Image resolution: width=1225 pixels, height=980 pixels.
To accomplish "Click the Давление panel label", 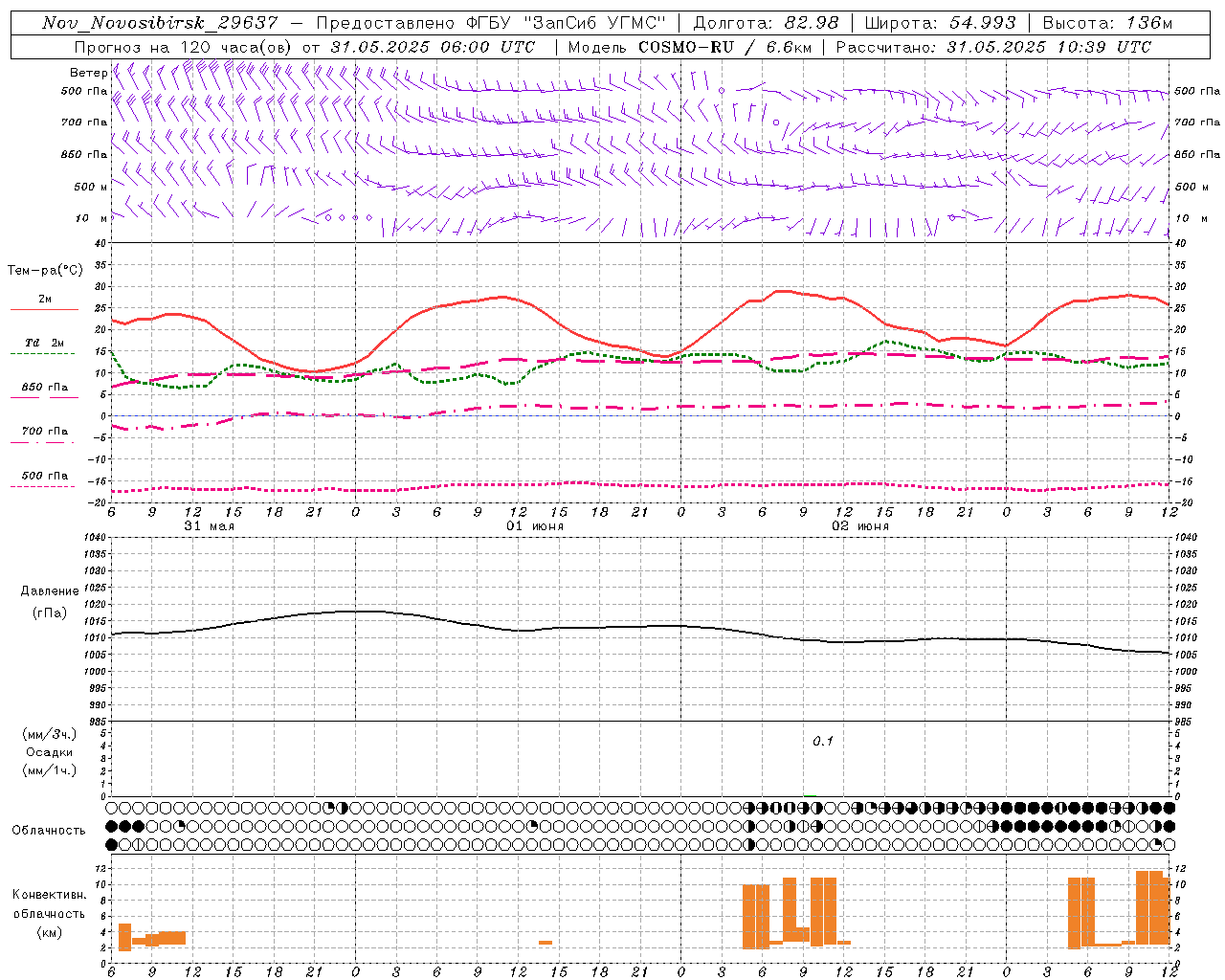I will tap(50, 591).
